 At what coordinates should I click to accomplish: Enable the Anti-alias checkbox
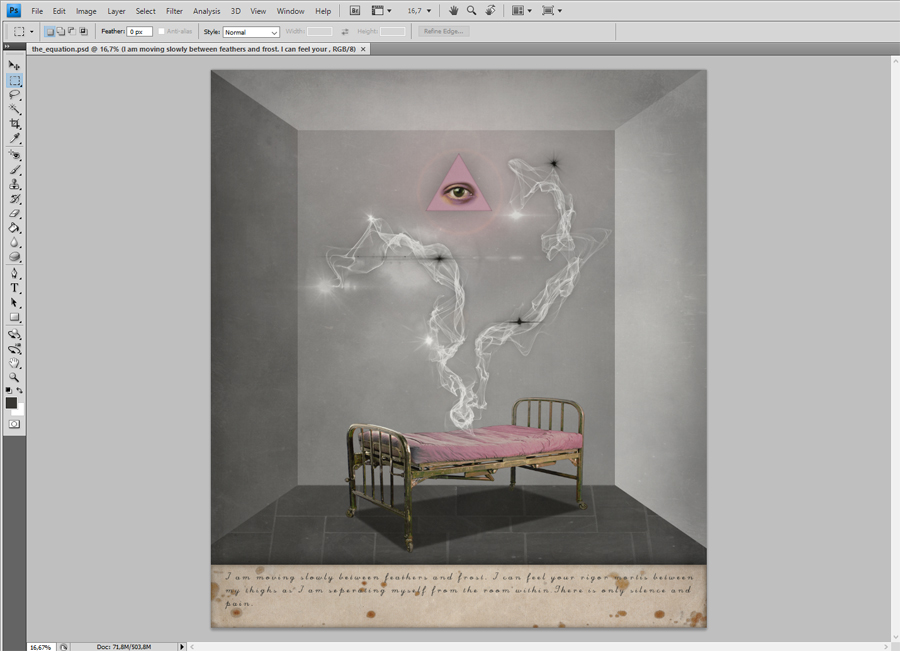163,32
